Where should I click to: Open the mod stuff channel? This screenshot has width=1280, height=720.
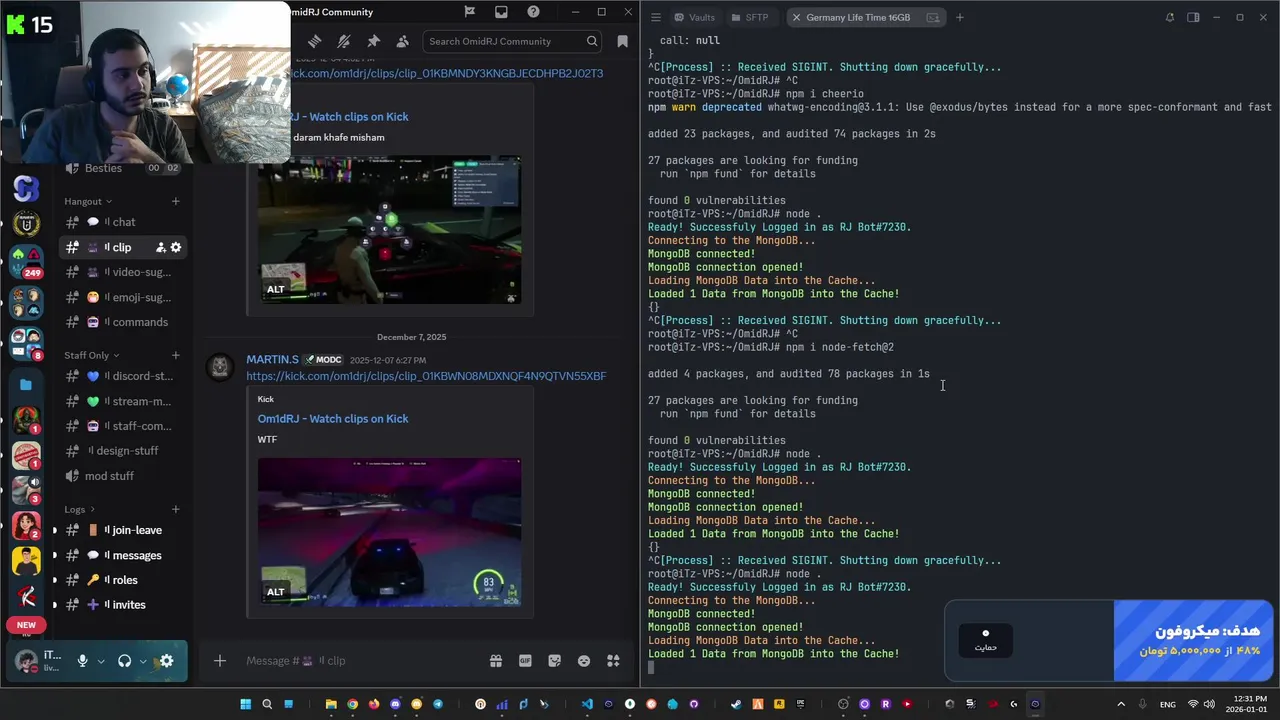pyautogui.click(x=123, y=476)
